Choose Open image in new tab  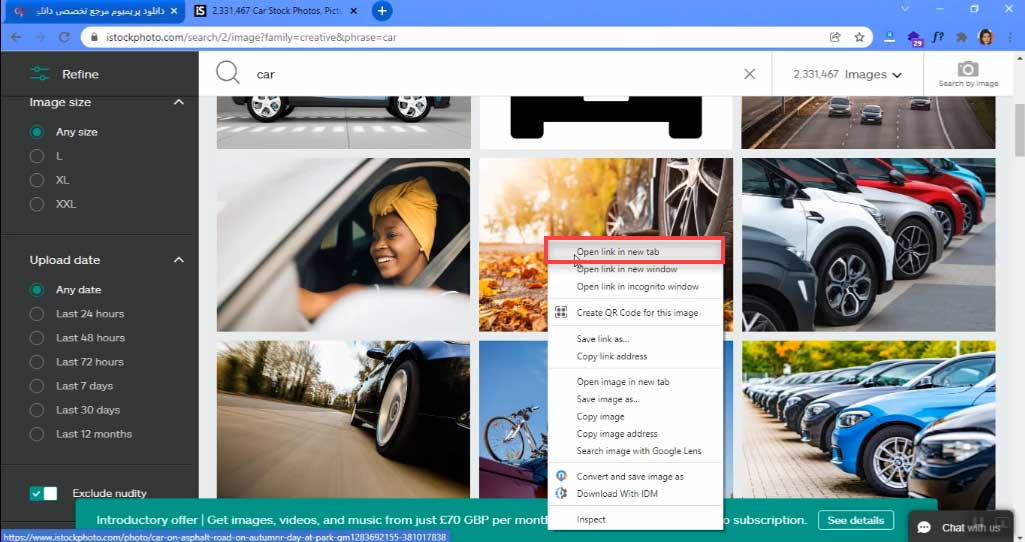click(x=635, y=382)
